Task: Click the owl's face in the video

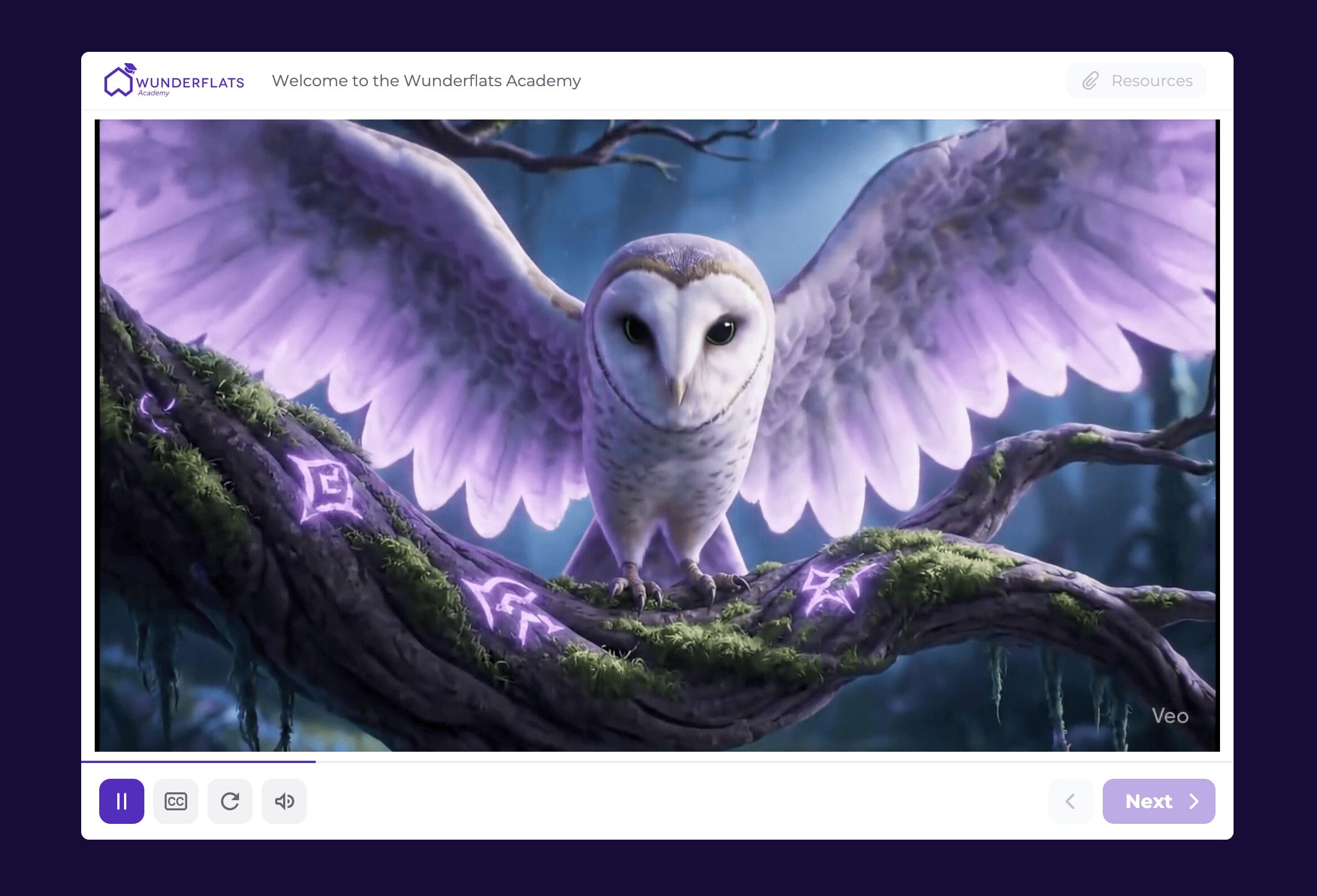Action: [x=678, y=340]
